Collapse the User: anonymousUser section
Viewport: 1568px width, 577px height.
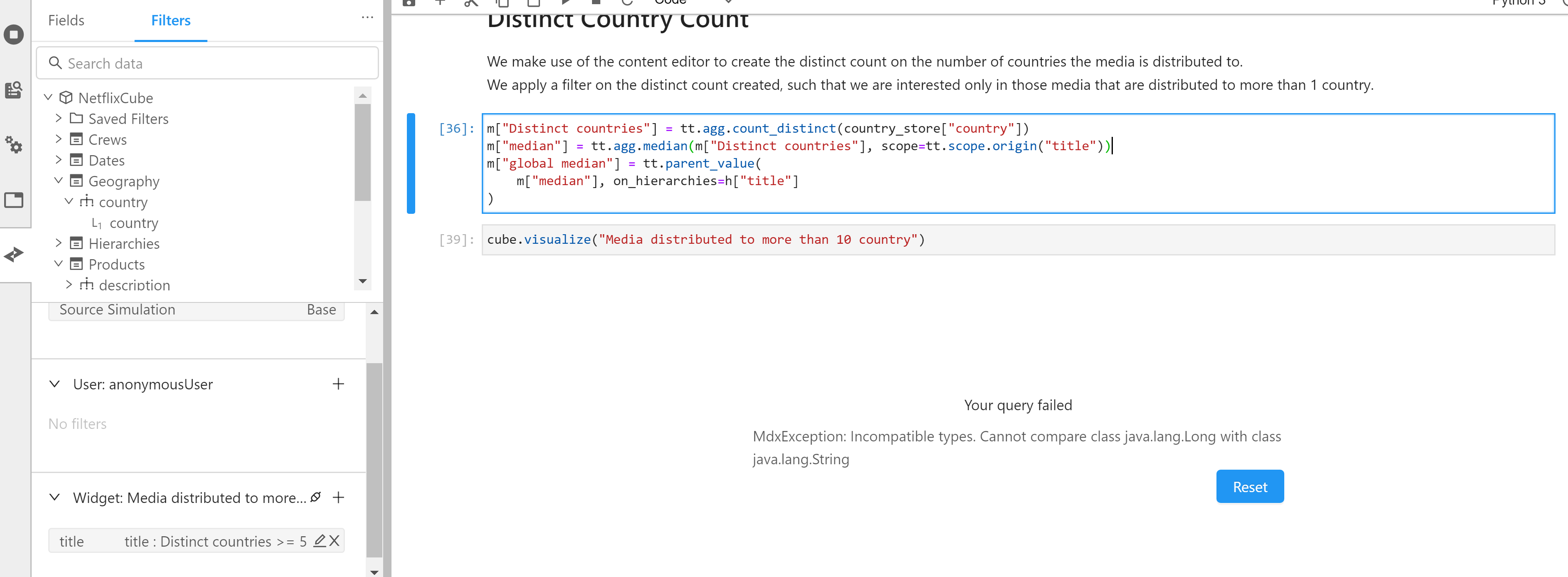55,384
